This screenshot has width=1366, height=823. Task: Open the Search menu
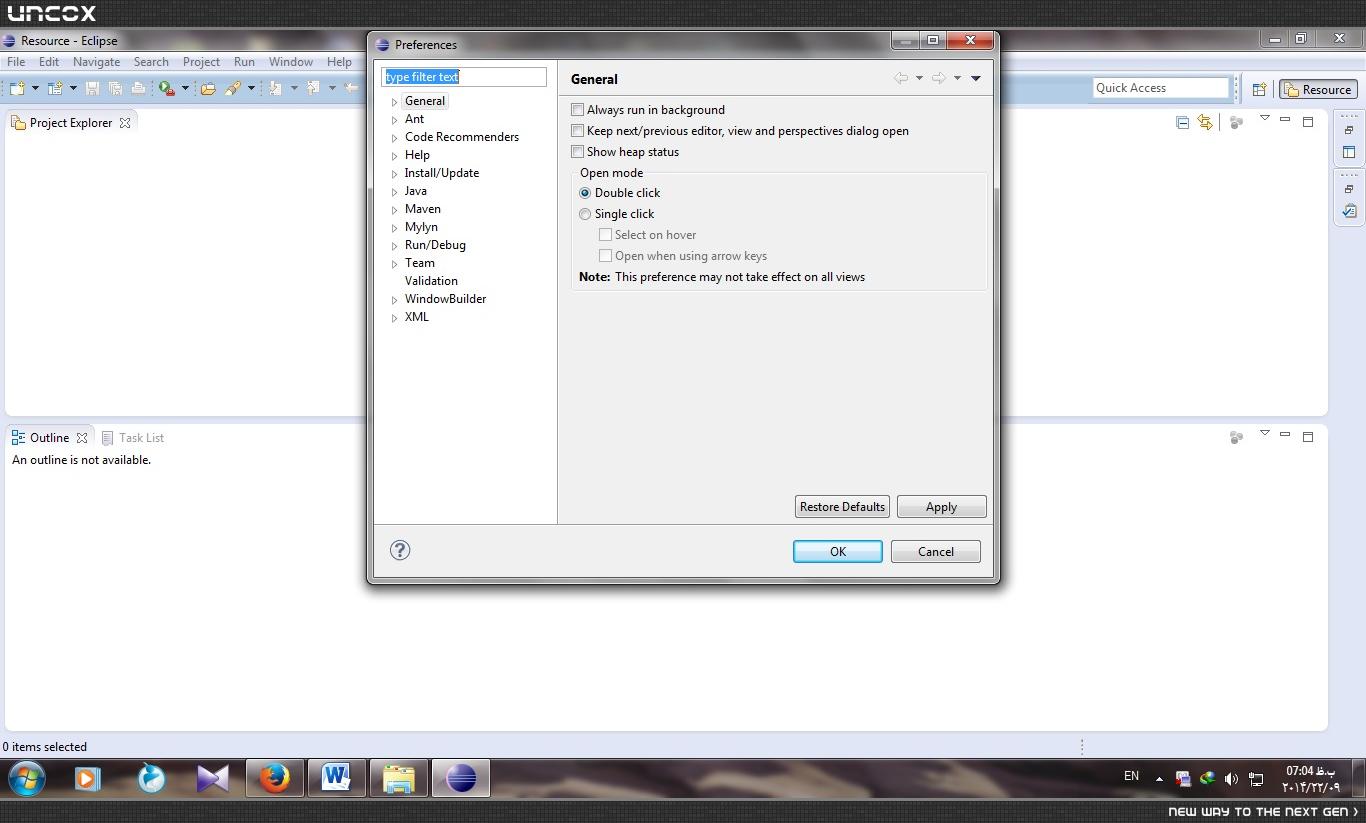coord(151,61)
